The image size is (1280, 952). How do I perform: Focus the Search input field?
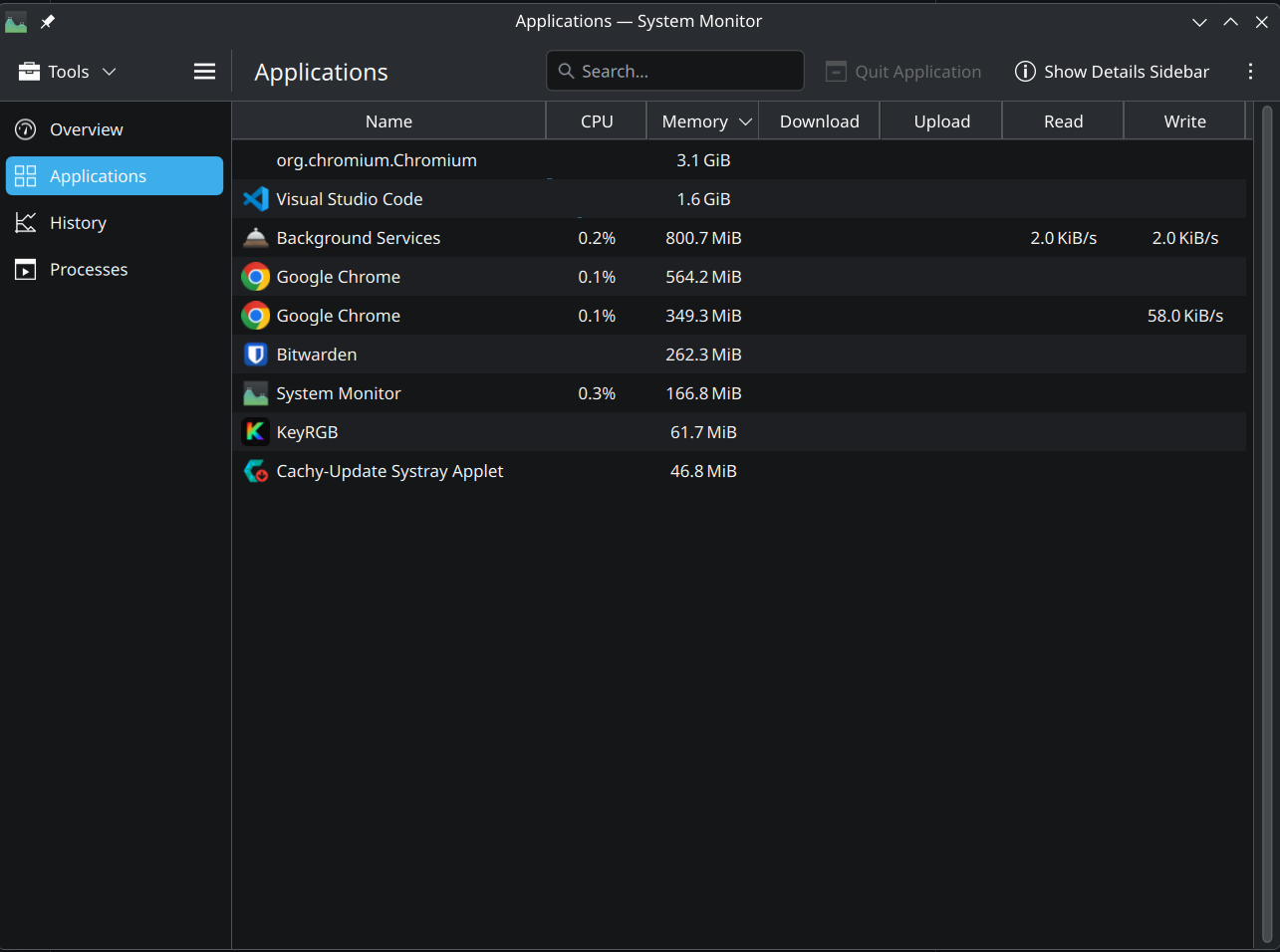click(675, 71)
